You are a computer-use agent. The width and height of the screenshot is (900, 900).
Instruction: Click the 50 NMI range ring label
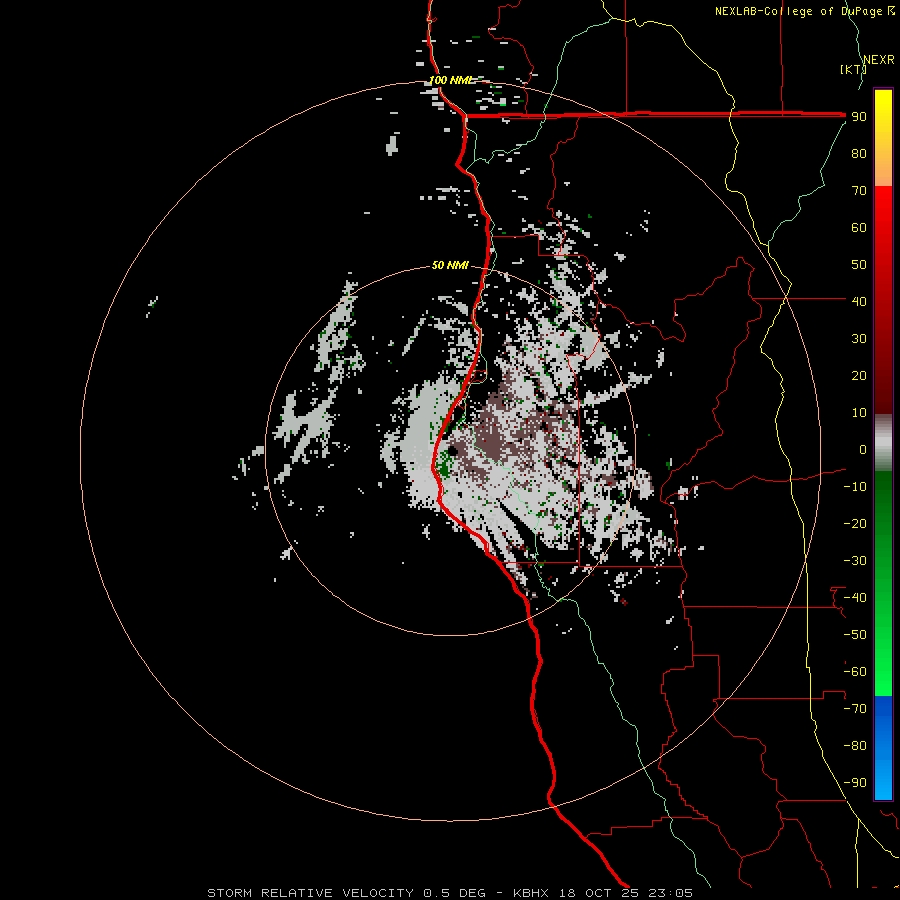450,265
